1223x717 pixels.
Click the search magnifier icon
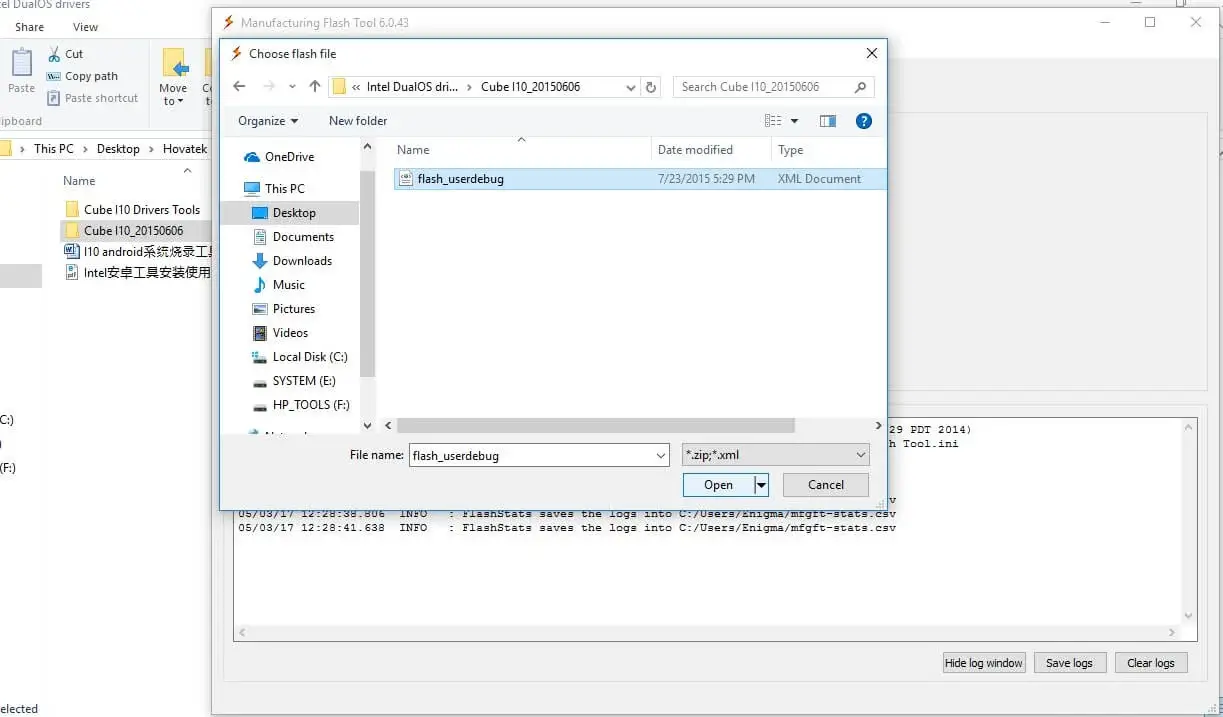coord(860,87)
